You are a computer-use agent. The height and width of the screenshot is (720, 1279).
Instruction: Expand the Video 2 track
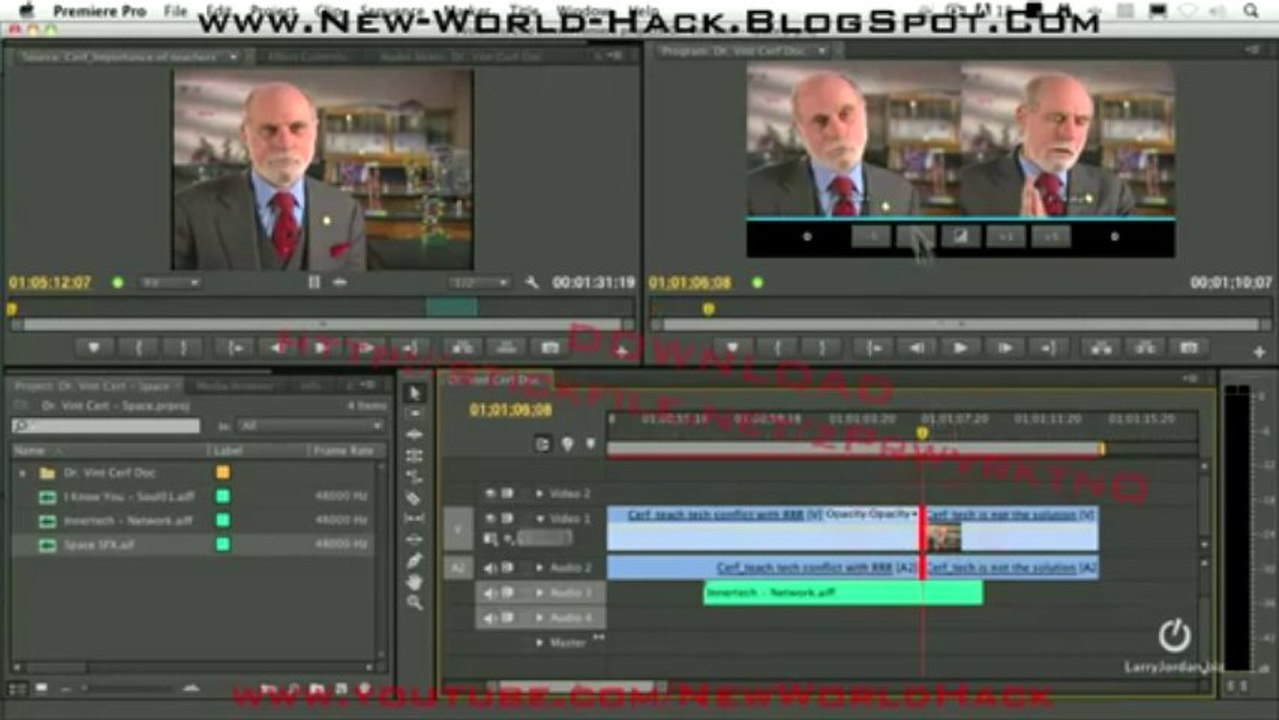[x=540, y=493]
